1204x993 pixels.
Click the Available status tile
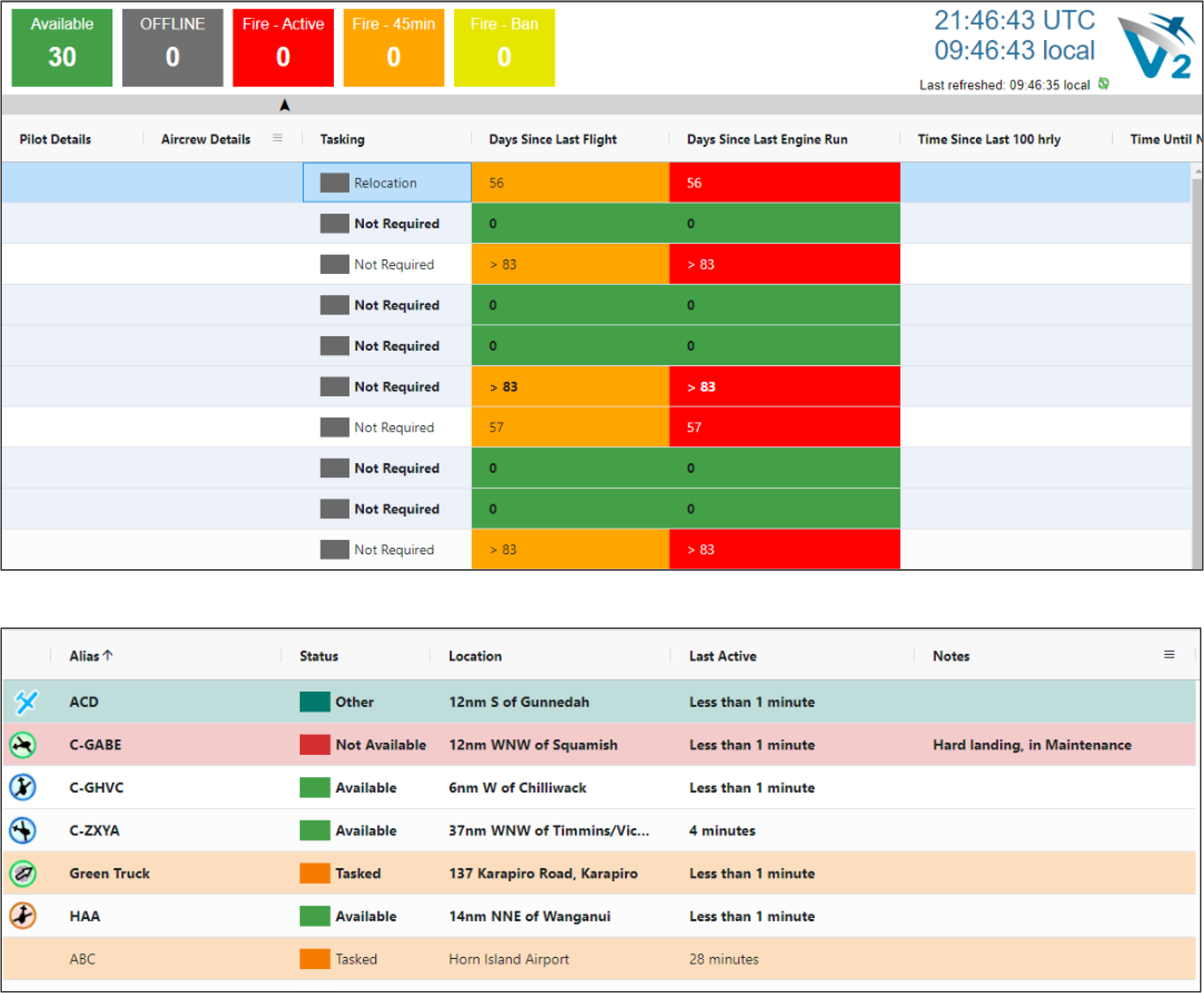click(x=62, y=47)
